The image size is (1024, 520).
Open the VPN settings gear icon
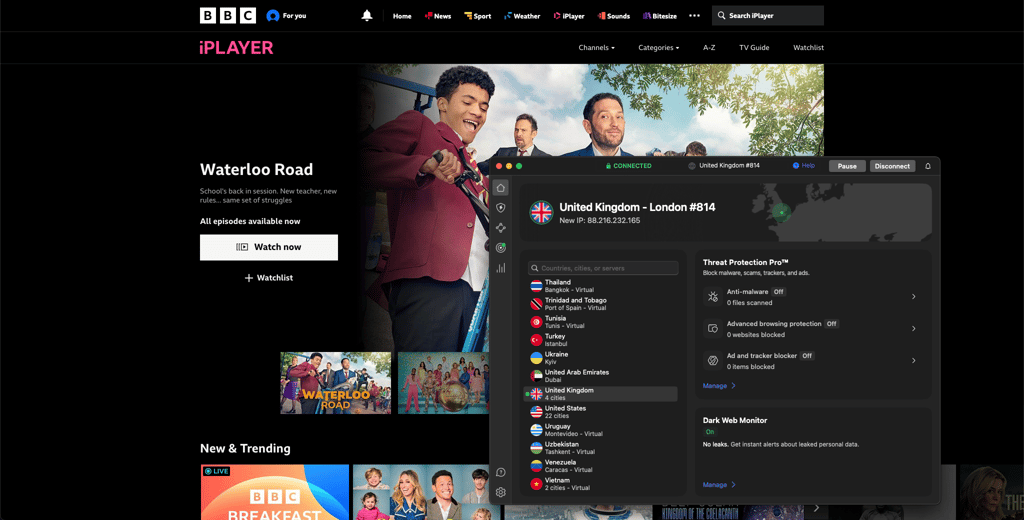501,493
